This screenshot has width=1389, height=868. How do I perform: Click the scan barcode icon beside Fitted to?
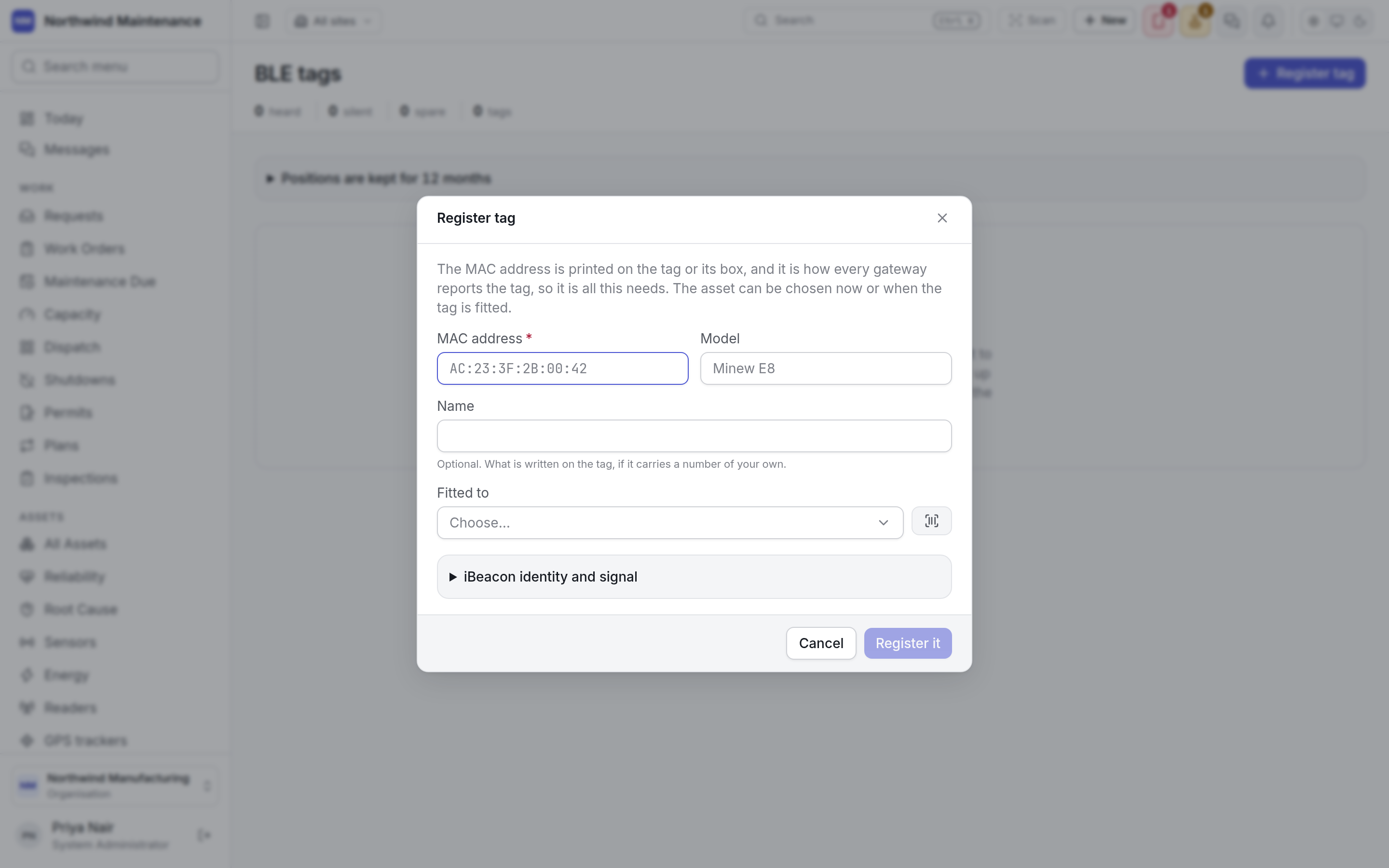click(932, 521)
